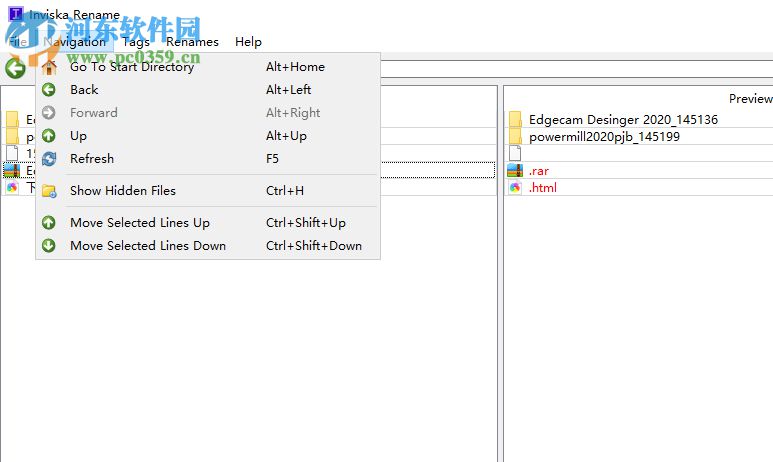Image resolution: width=773 pixels, height=462 pixels.
Task: Close the open Navigation menu via its title
Action: 75,42
